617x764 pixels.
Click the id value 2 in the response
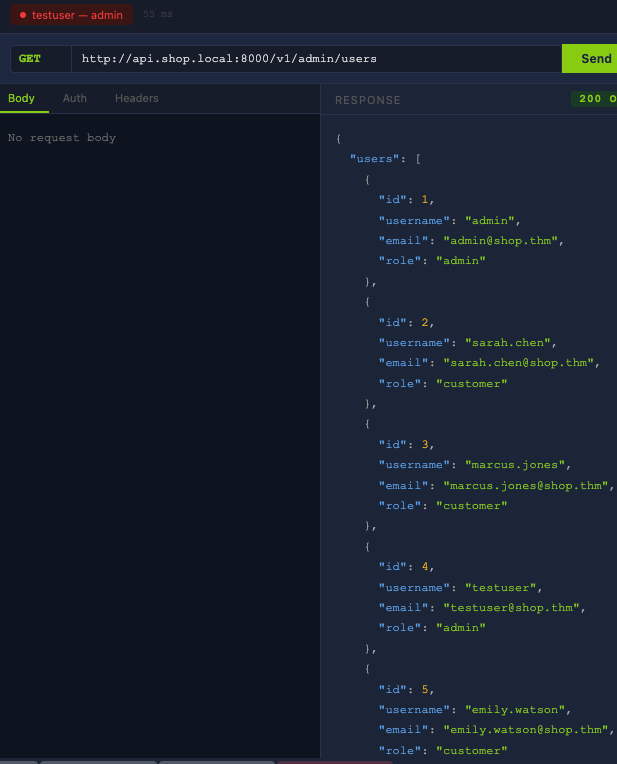(x=424, y=322)
